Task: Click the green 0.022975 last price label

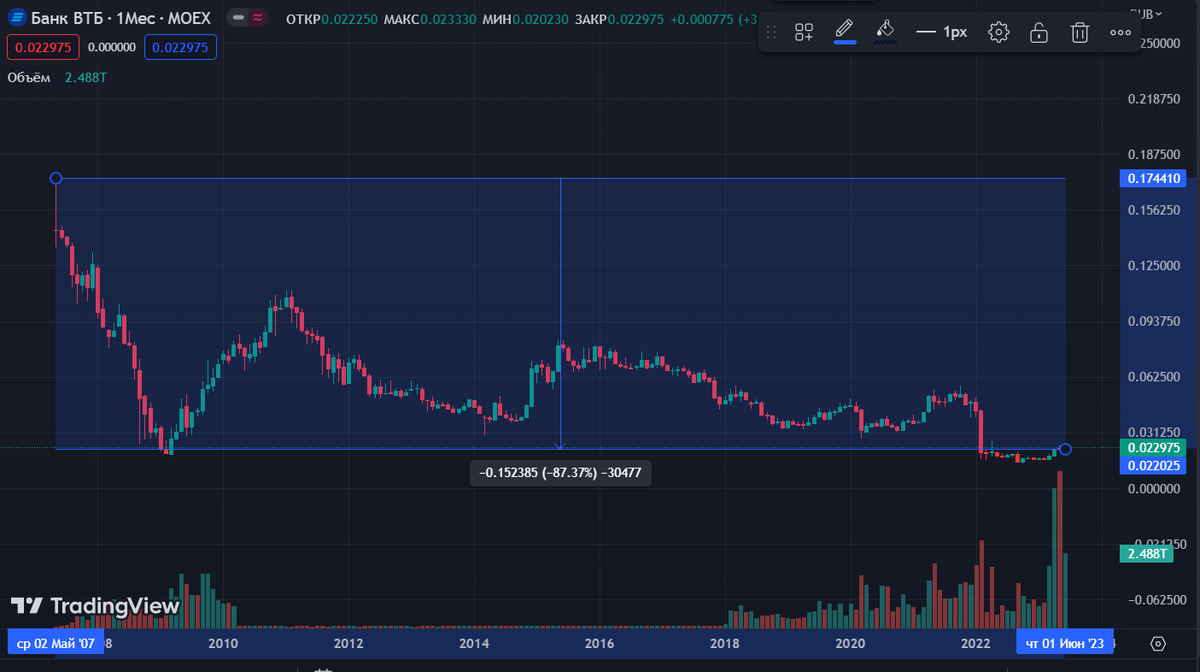Action: 1153,448
